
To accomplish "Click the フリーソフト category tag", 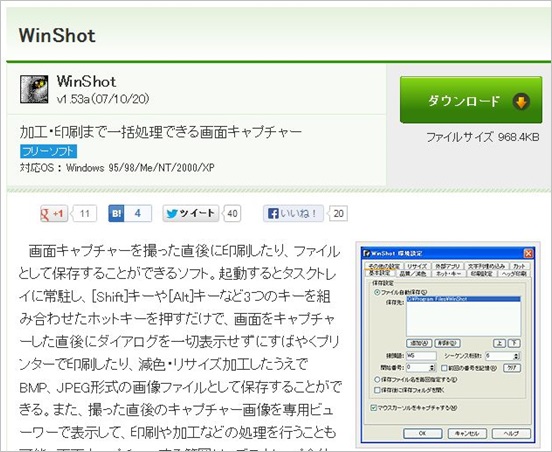I will [48, 151].
